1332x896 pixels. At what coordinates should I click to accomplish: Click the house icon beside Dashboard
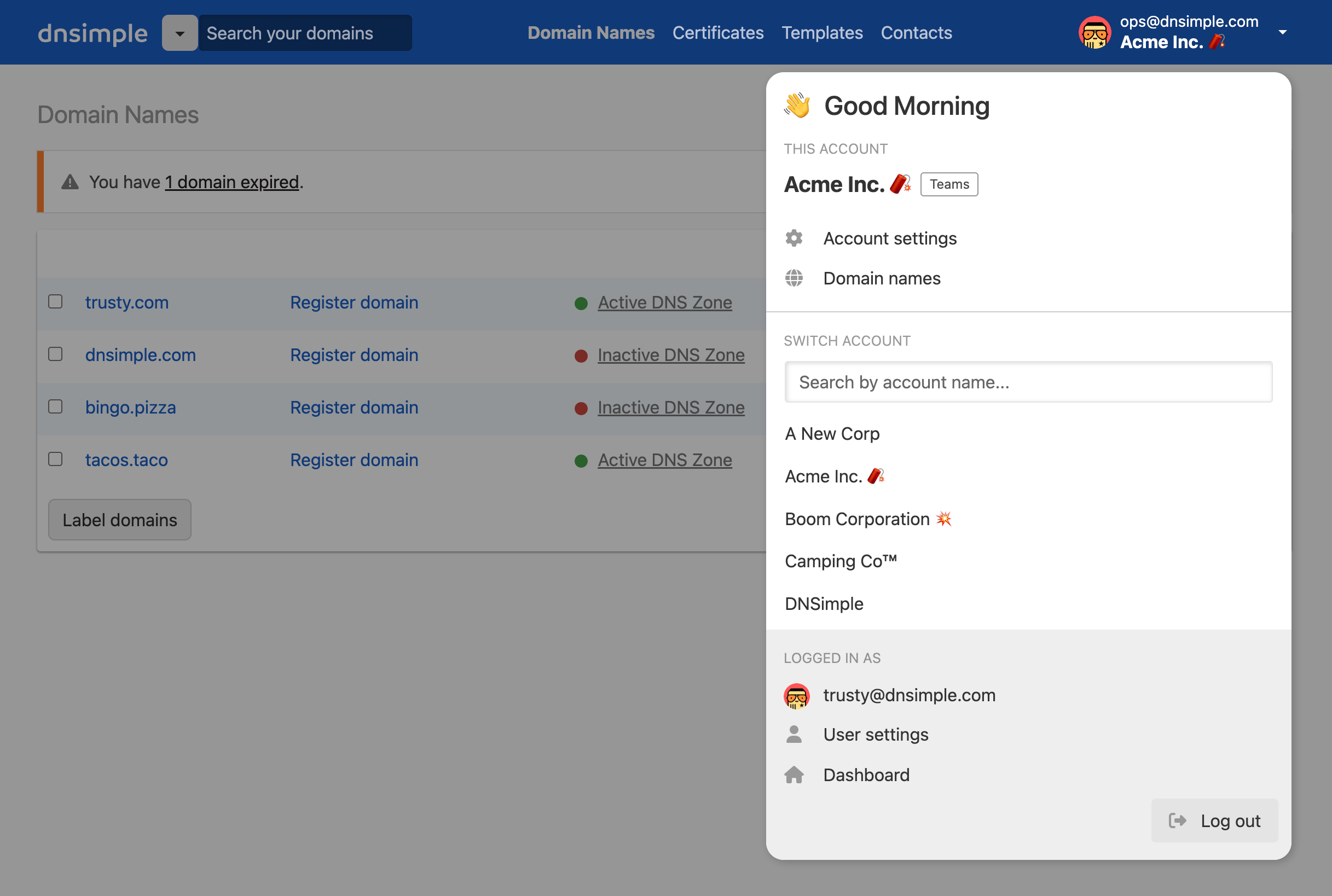(794, 774)
